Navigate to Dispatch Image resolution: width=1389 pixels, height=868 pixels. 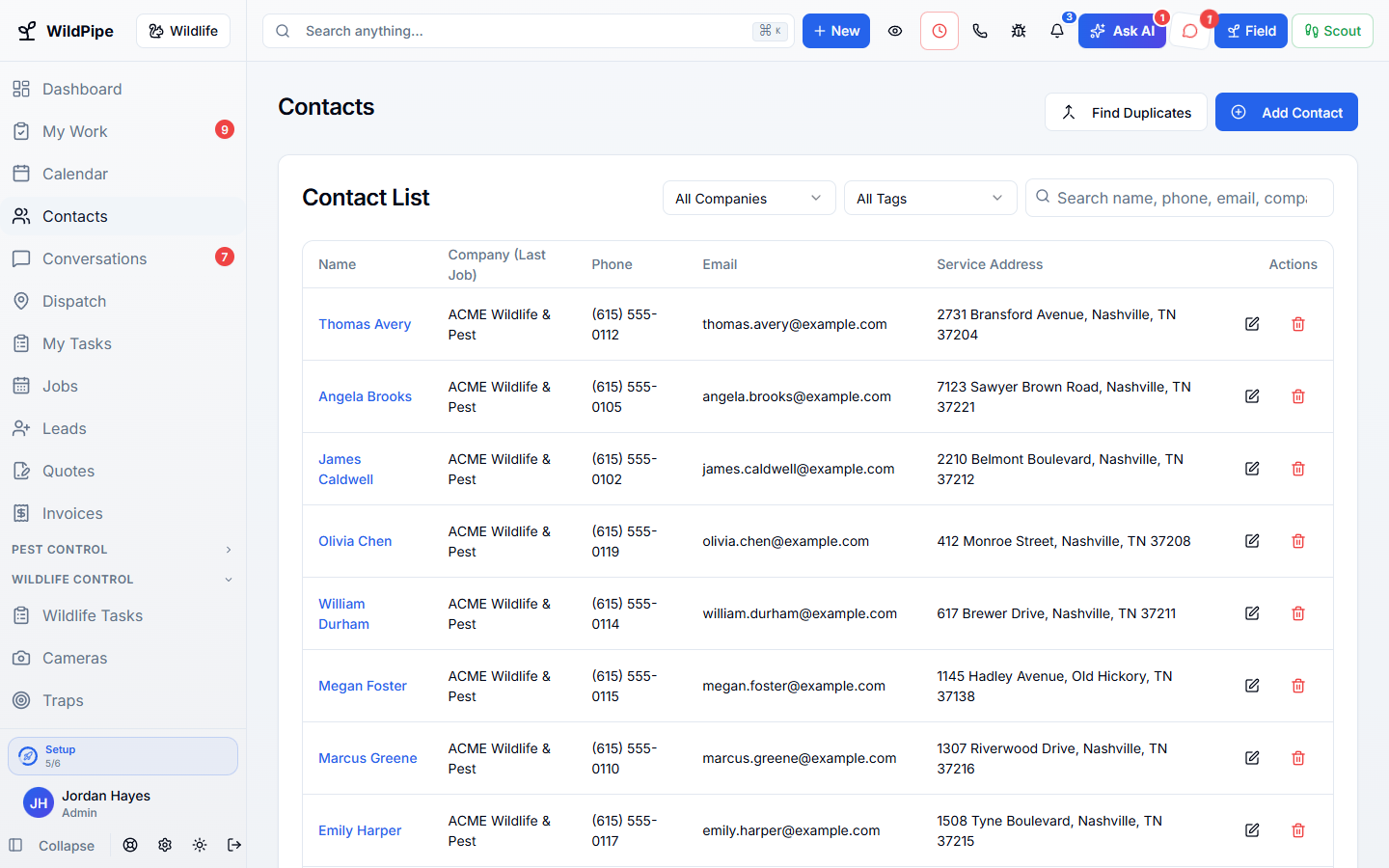point(123,301)
